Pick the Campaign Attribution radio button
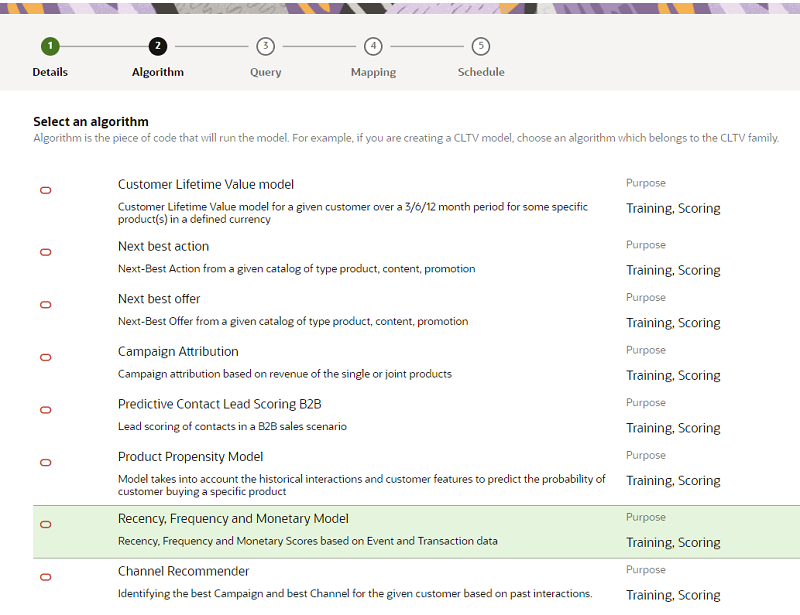 [45, 357]
